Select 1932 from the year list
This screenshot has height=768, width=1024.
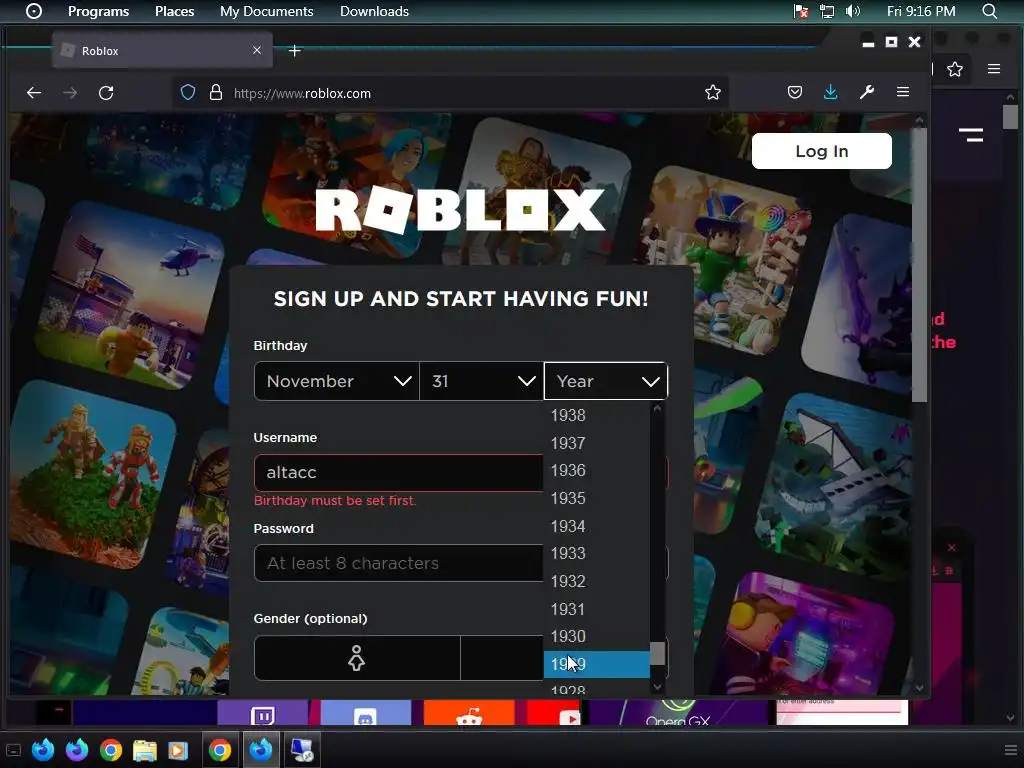click(597, 581)
